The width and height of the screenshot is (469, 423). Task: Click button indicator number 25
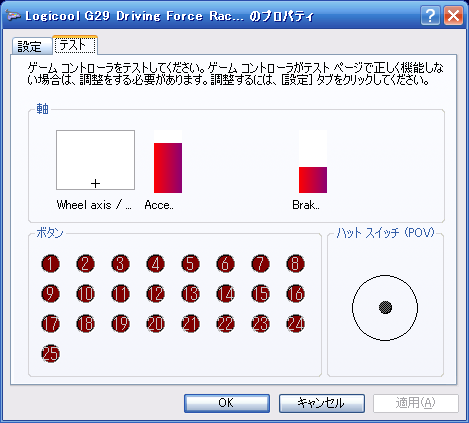[50, 354]
